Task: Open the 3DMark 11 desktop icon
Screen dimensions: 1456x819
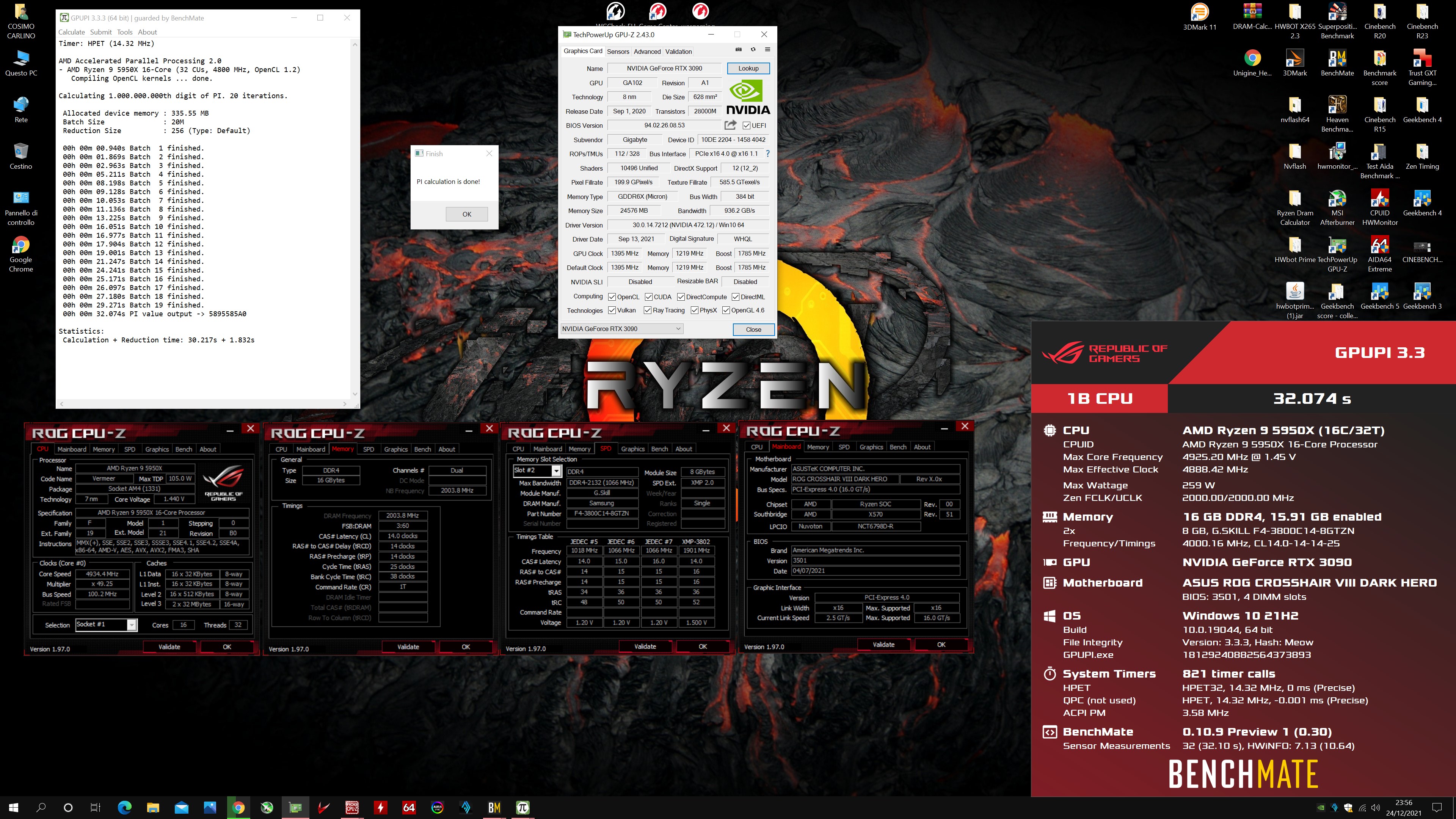Action: pyautogui.click(x=1200, y=16)
